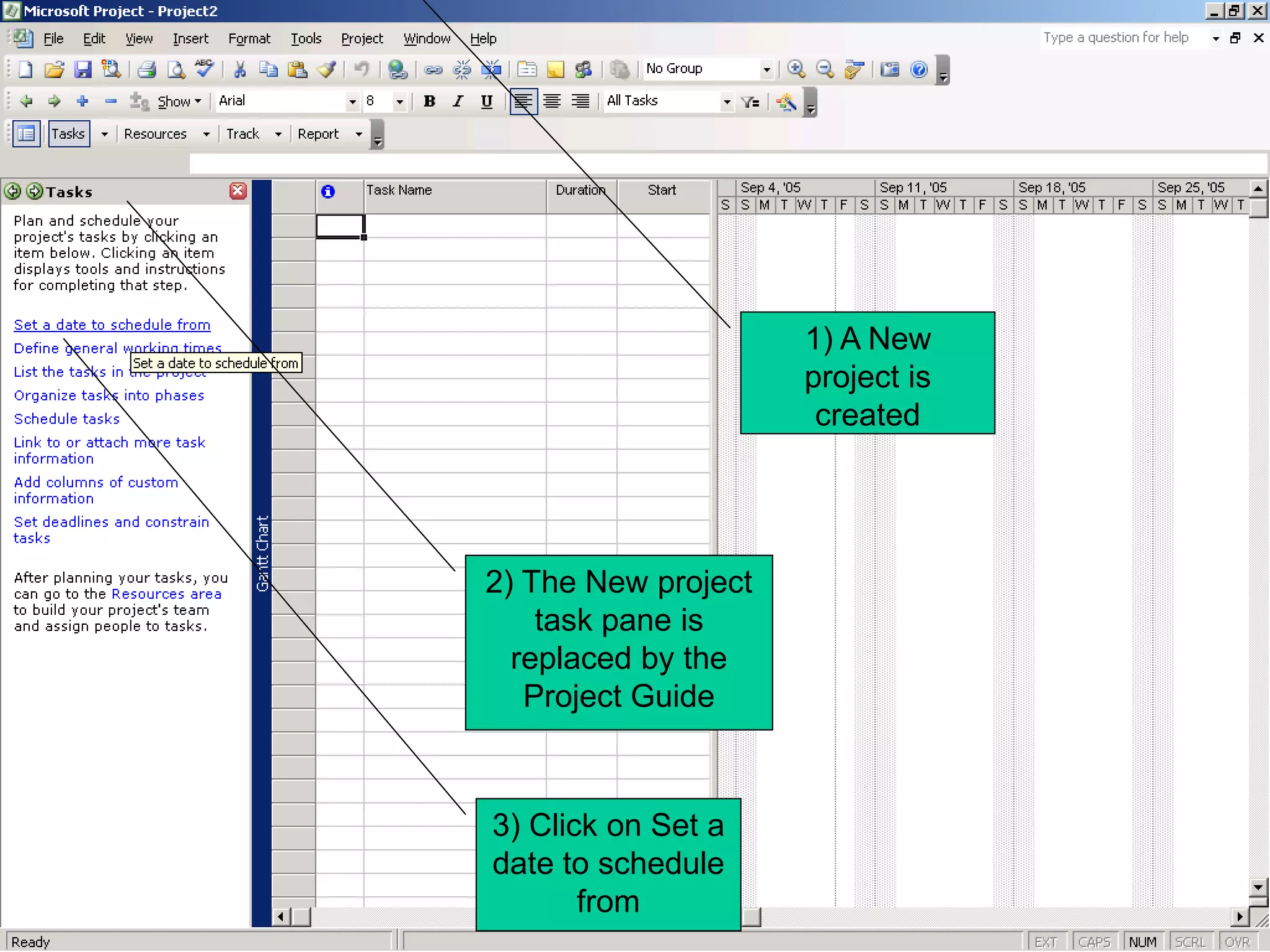Open the No Group dropdown

(x=766, y=69)
